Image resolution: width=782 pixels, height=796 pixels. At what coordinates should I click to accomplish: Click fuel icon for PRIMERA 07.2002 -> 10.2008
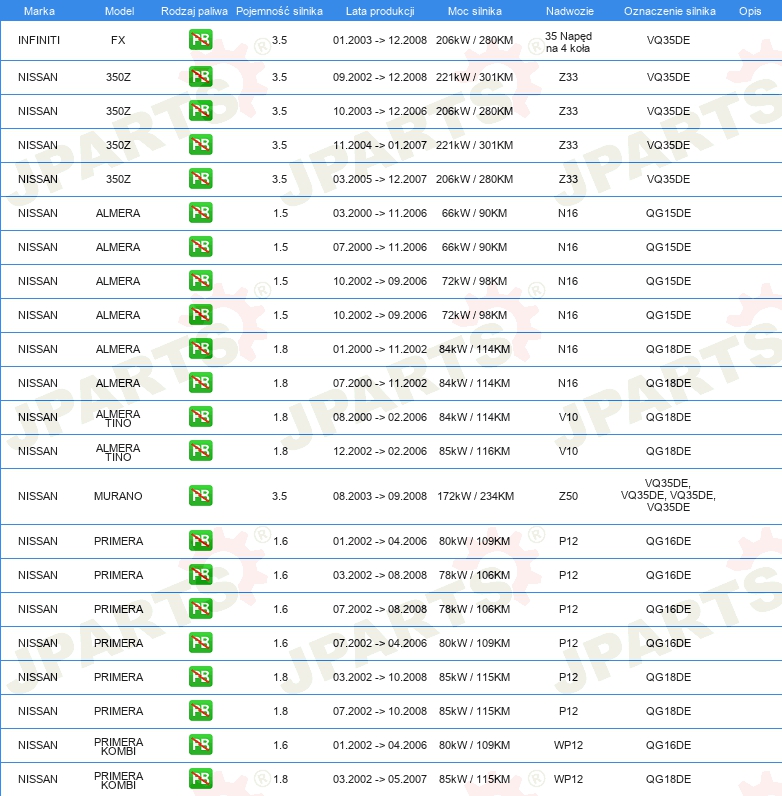[x=201, y=711]
